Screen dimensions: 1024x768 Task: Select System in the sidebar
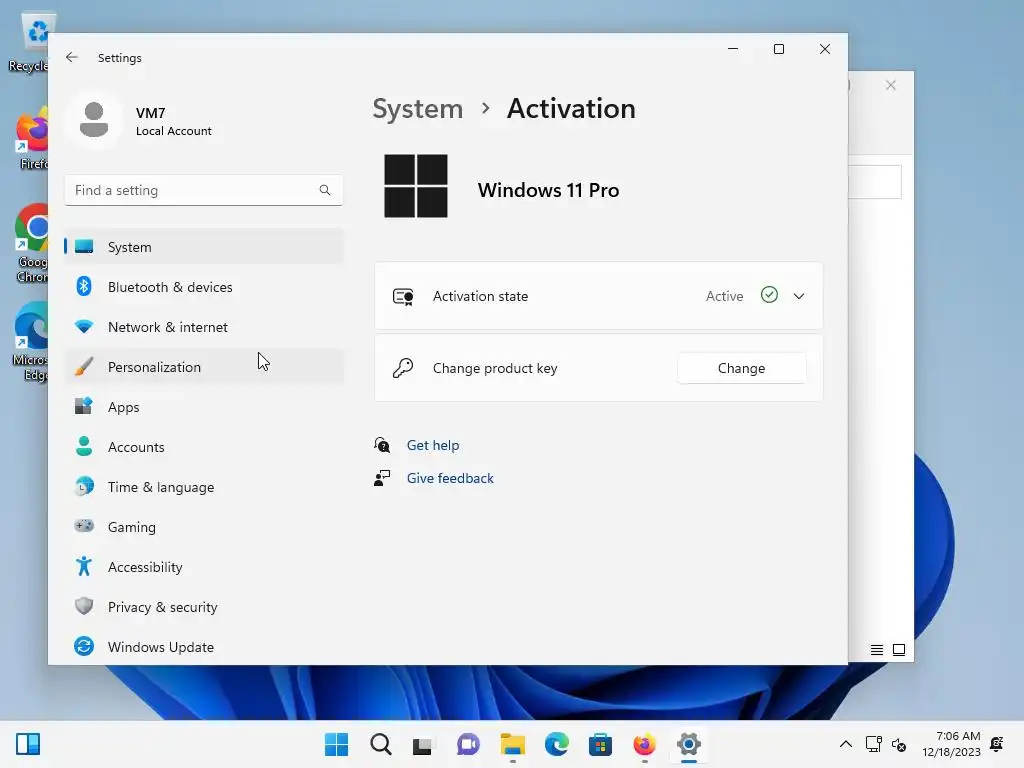point(204,247)
